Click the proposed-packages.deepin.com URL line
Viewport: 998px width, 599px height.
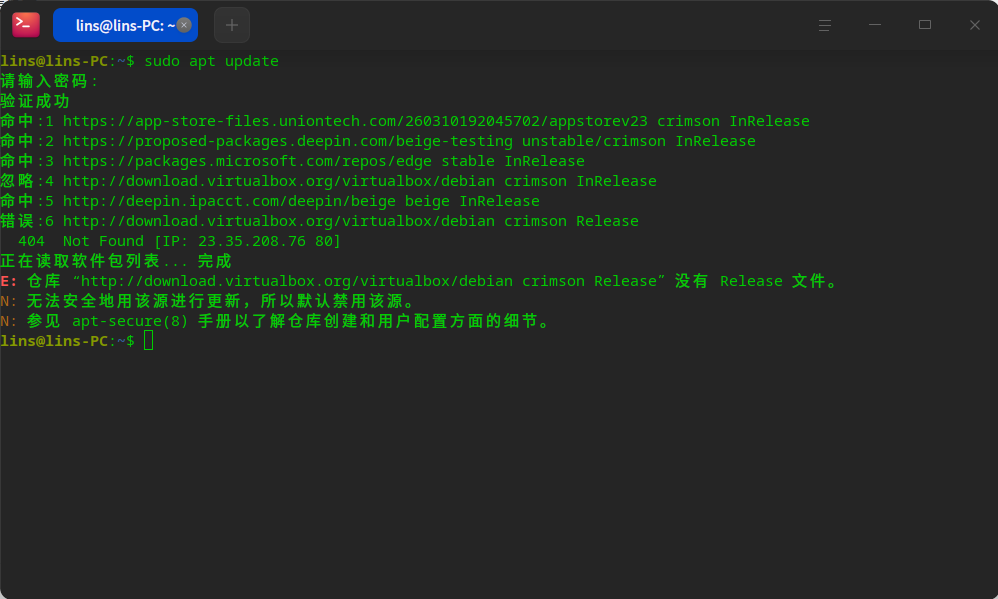[378, 141]
